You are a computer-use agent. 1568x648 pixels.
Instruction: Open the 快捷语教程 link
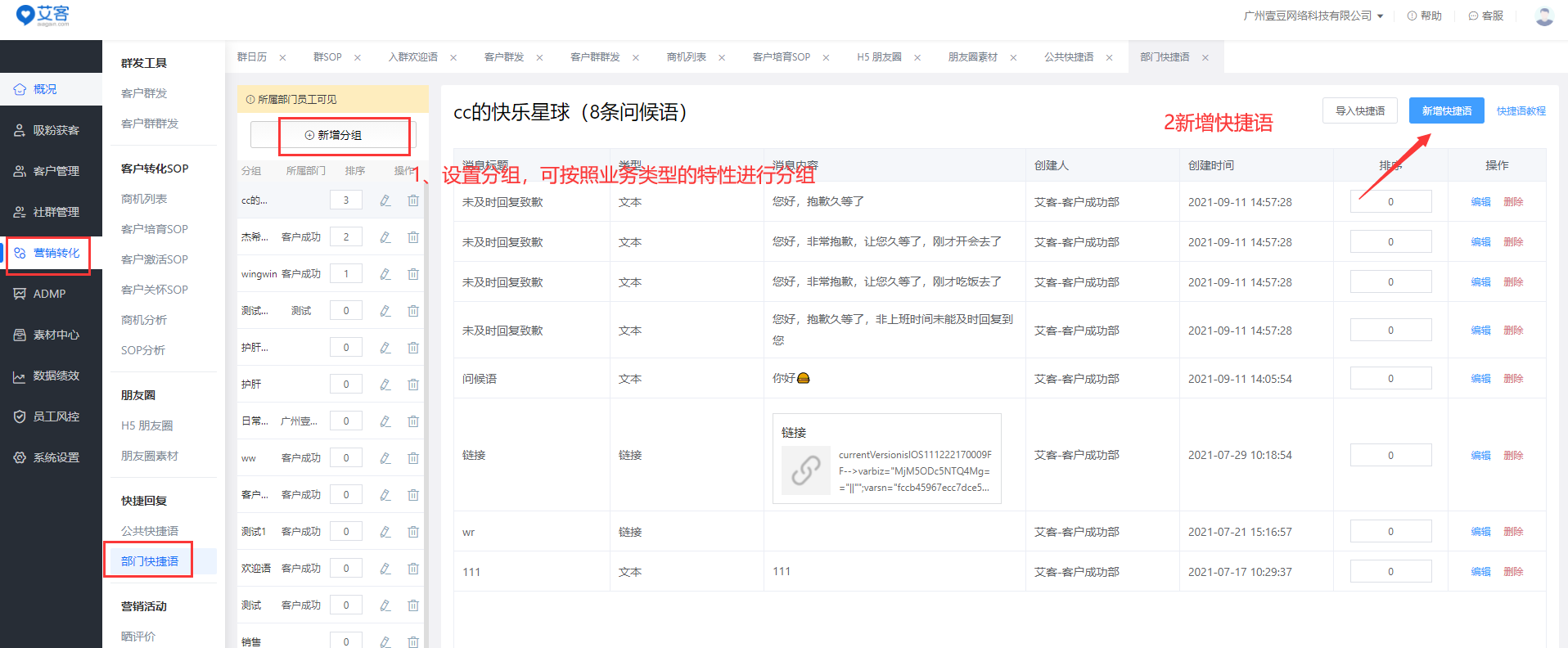[1521, 111]
